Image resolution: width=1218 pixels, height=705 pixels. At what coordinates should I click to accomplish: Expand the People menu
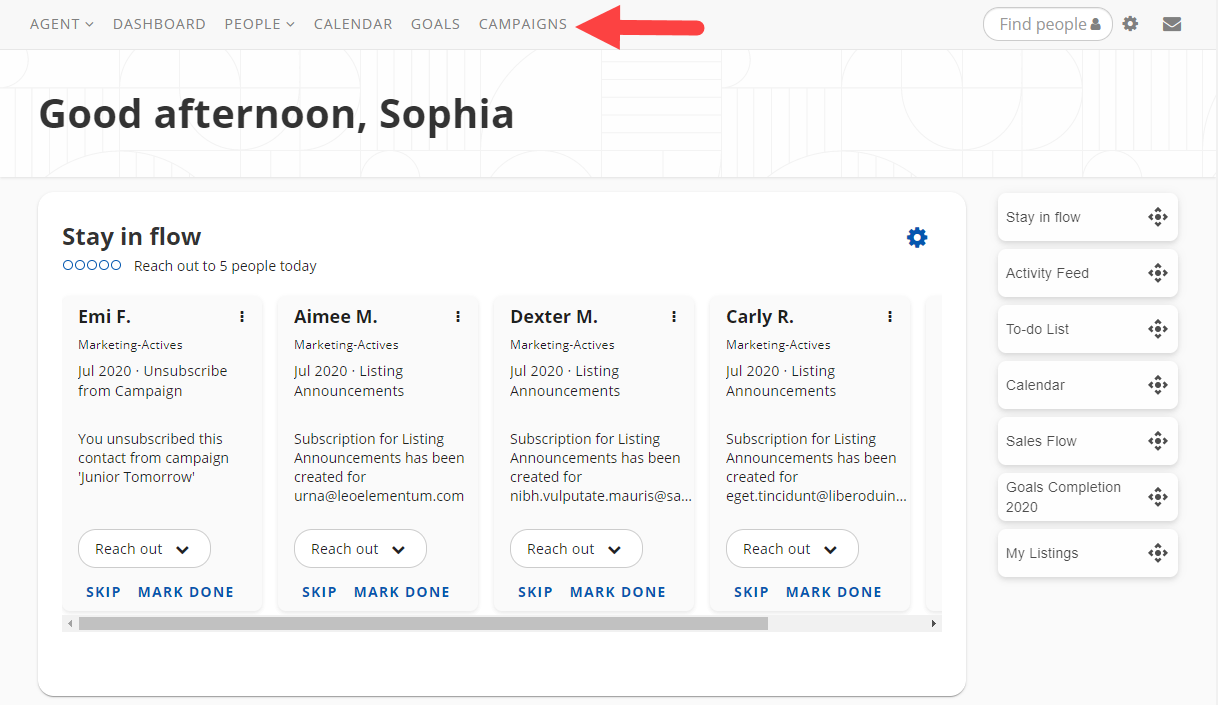point(259,24)
